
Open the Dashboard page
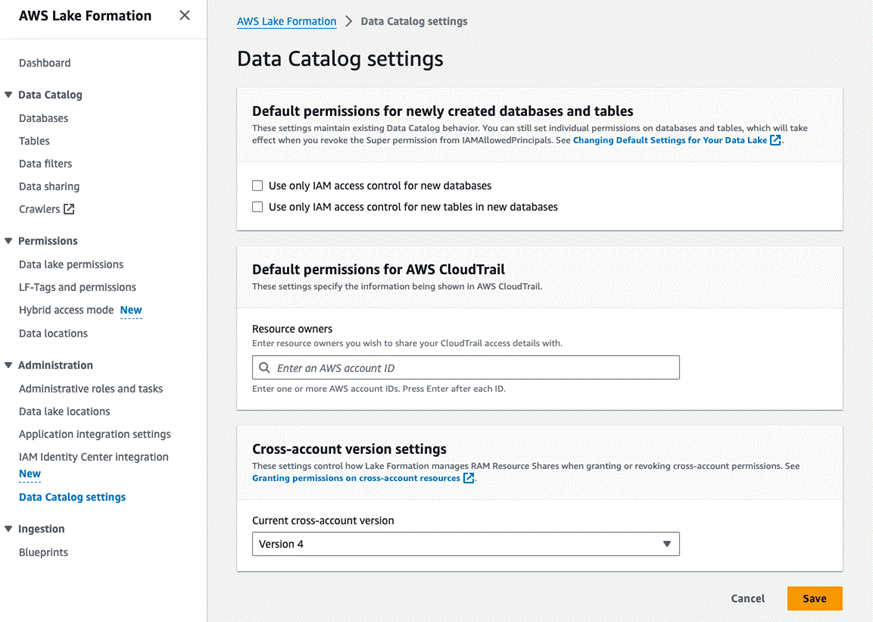pyautogui.click(x=45, y=63)
